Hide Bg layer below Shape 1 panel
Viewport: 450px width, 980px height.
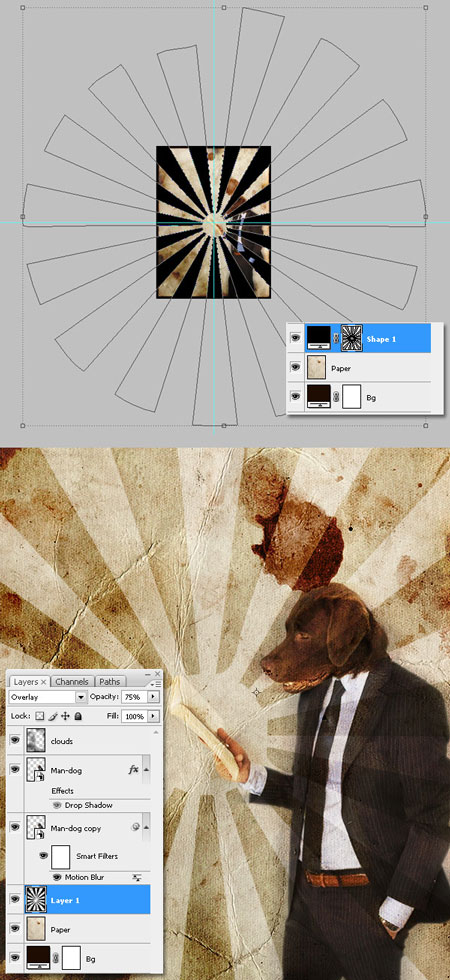tap(296, 398)
